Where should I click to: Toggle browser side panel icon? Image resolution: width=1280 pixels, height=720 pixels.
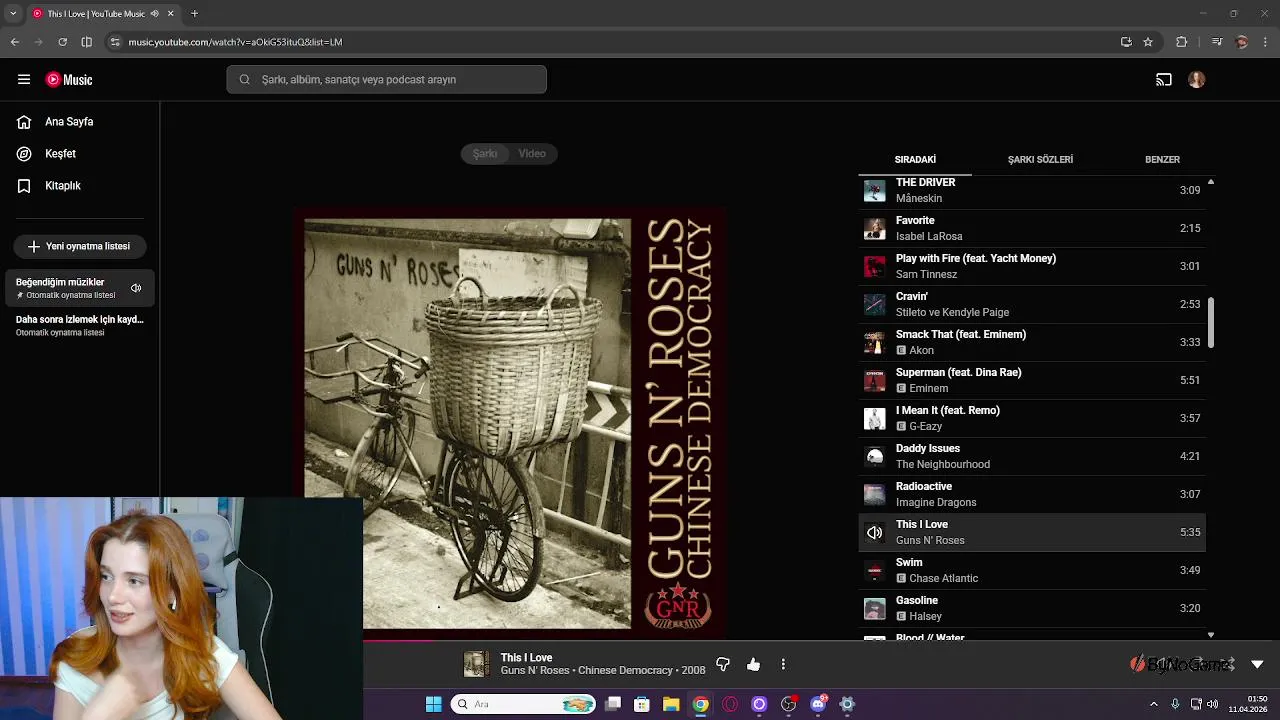(87, 42)
